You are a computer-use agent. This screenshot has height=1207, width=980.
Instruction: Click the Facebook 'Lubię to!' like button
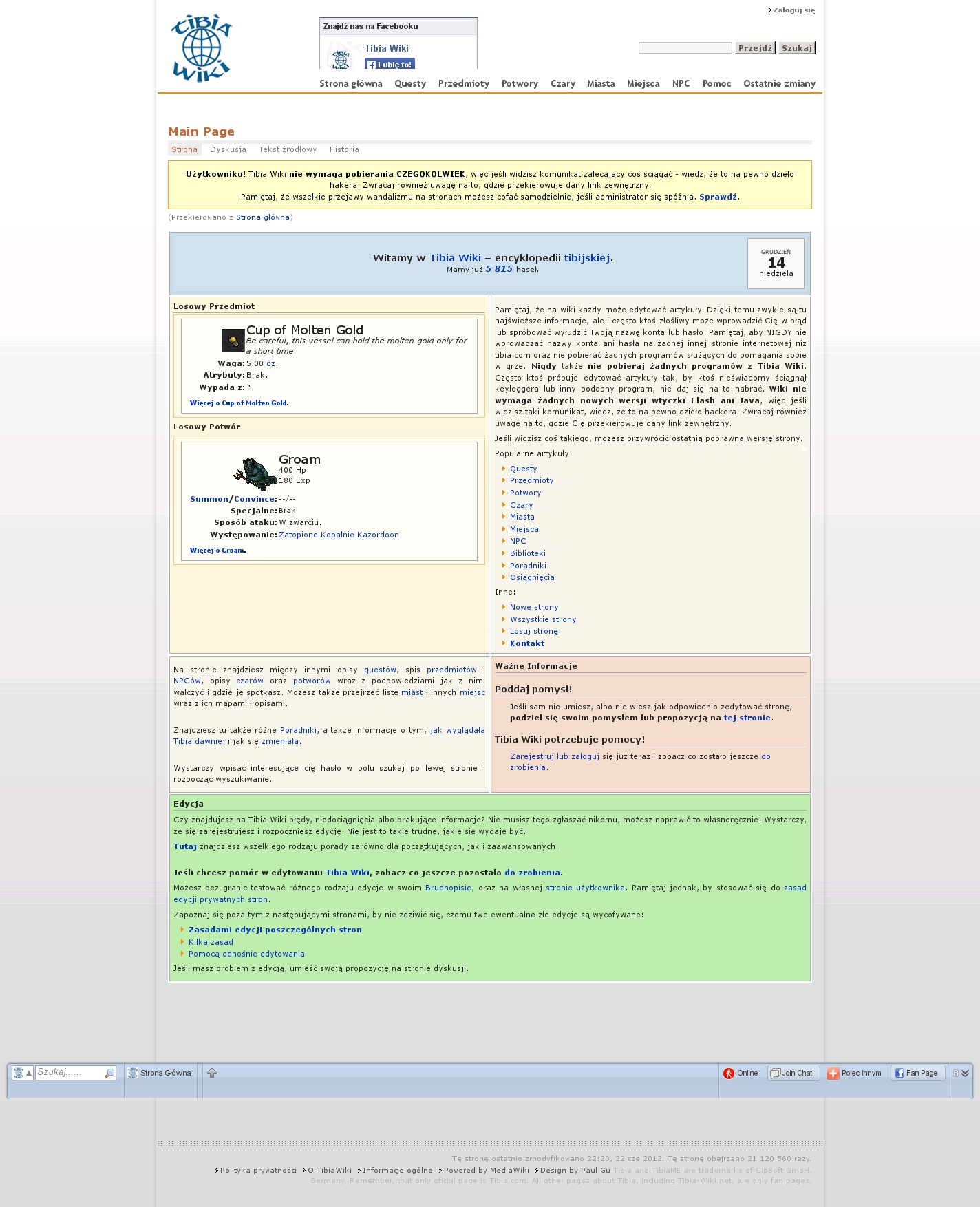(x=390, y=64)
